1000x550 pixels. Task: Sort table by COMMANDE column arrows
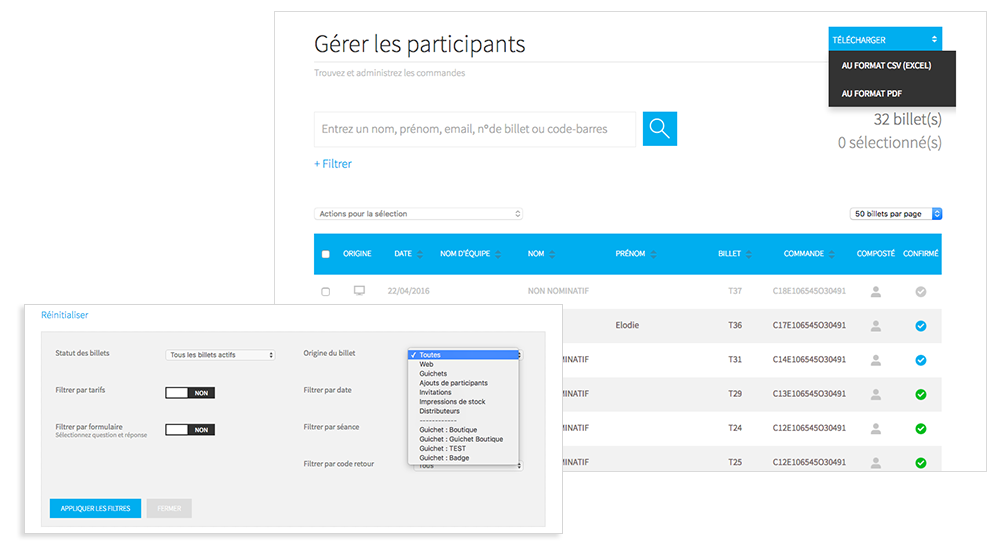[832, 254]
